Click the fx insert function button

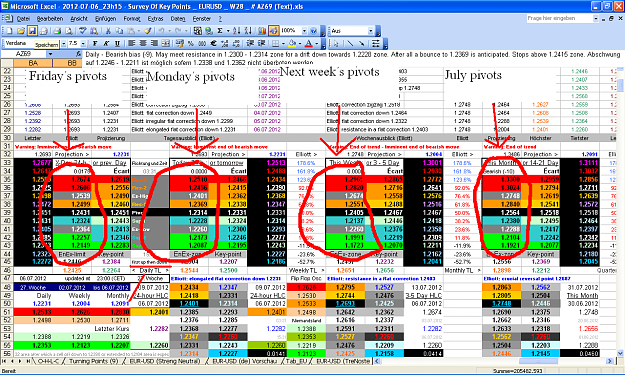(79, 54)
